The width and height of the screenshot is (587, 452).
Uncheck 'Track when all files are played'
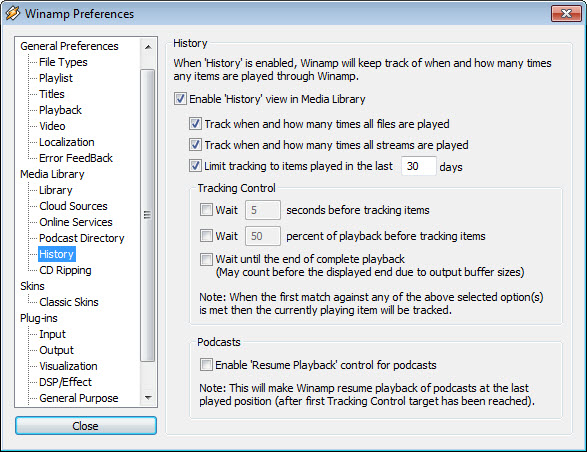pyautogui.click(x=195, y=124)
